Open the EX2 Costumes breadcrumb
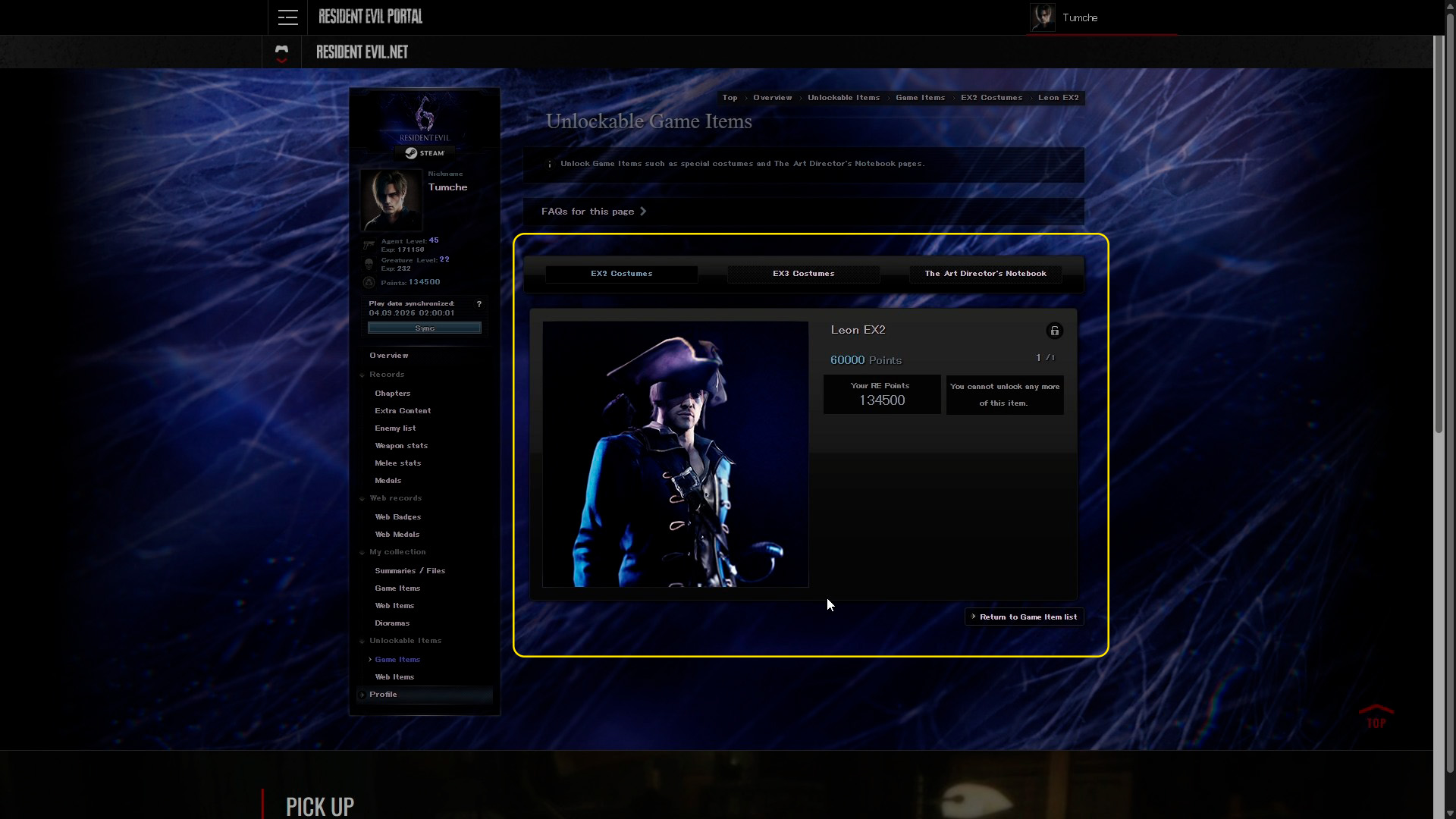Viewport: 1456px width, 819px height. [991, 98]
